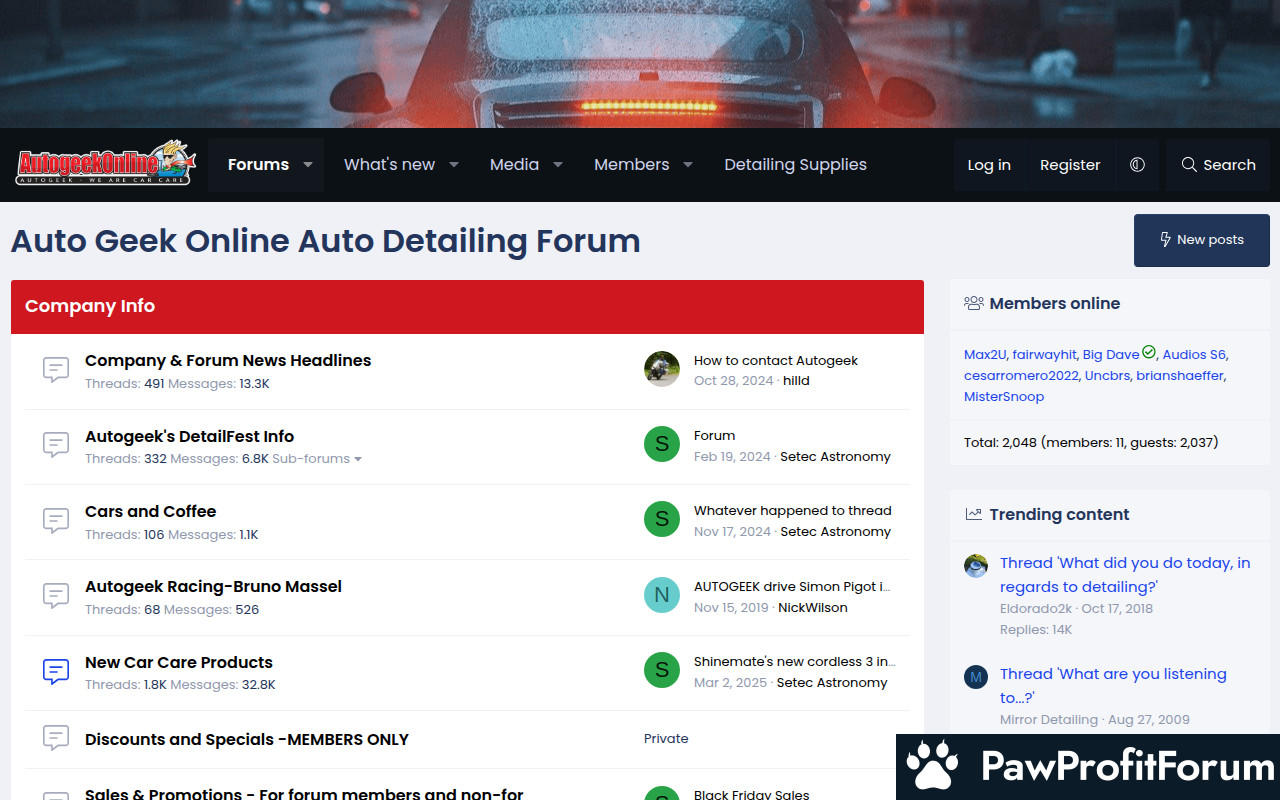Click Setec Astronomy on Feb 19, 2024 row
Viewport: 1280px width, 800px height.
[835, 456]
